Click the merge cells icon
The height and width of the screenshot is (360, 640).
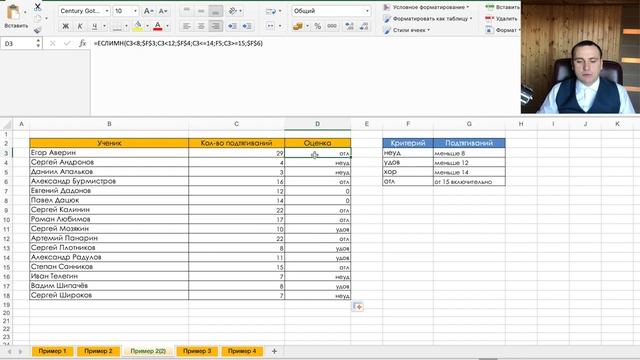270,26
